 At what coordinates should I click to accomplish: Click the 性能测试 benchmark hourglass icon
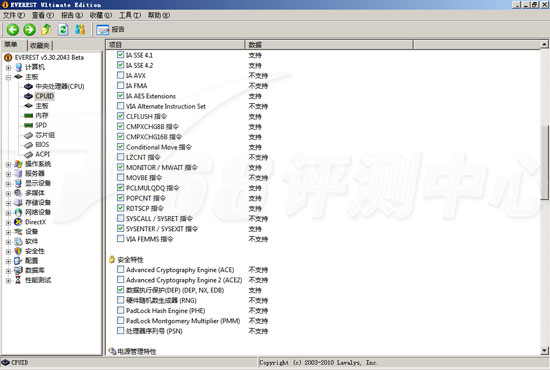tap(18, 280)
